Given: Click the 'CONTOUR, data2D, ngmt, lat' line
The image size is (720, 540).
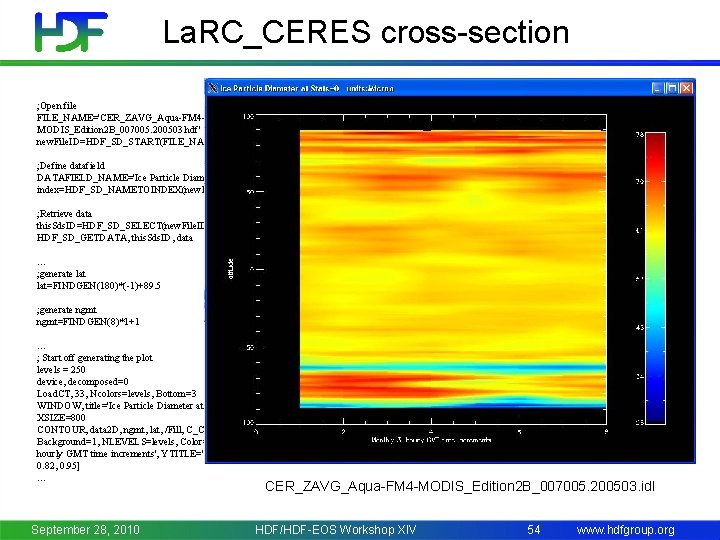Looking at the screenshot, I should click(x=120, y=429).
